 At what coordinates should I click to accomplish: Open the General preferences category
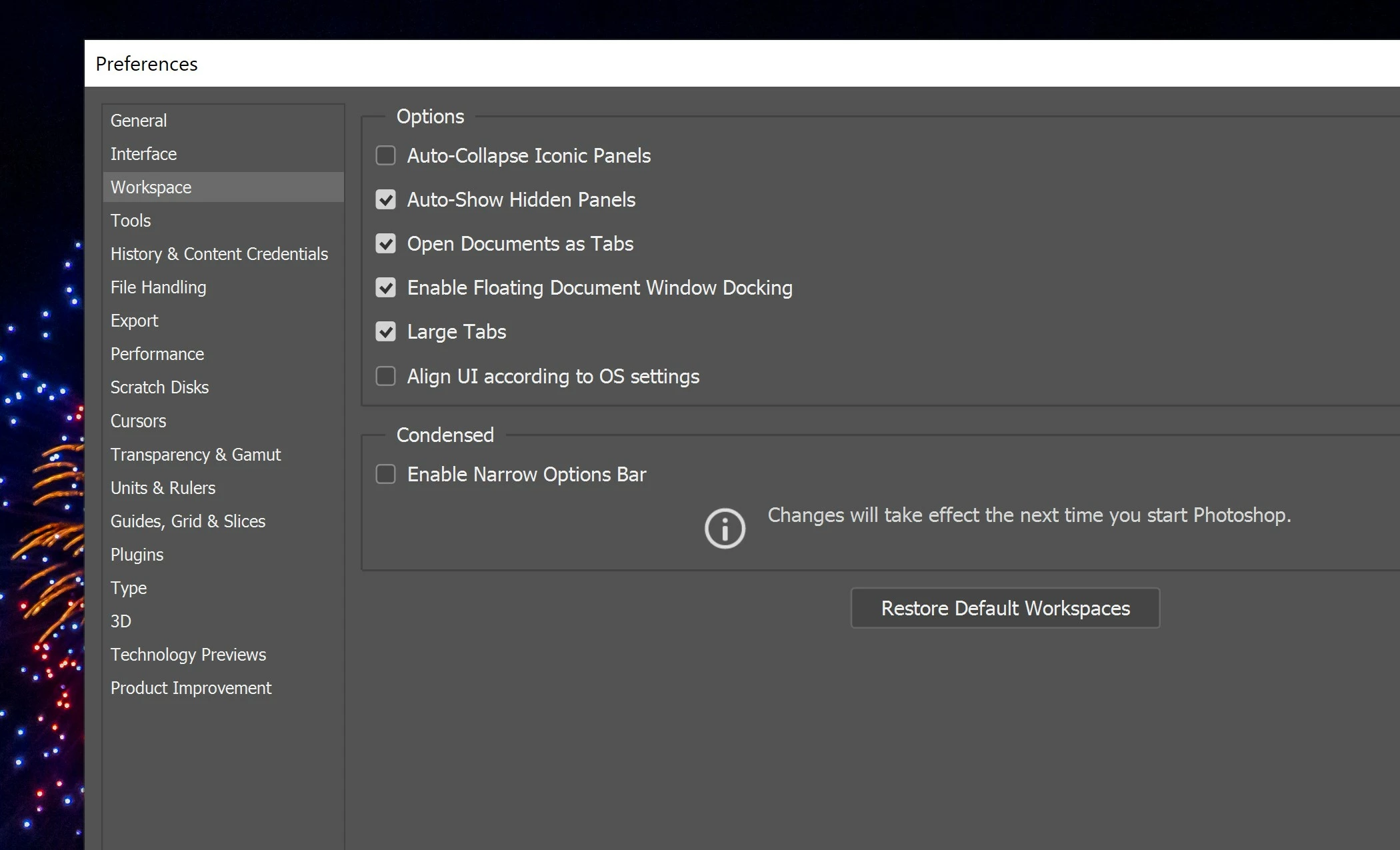pos(139,121)
